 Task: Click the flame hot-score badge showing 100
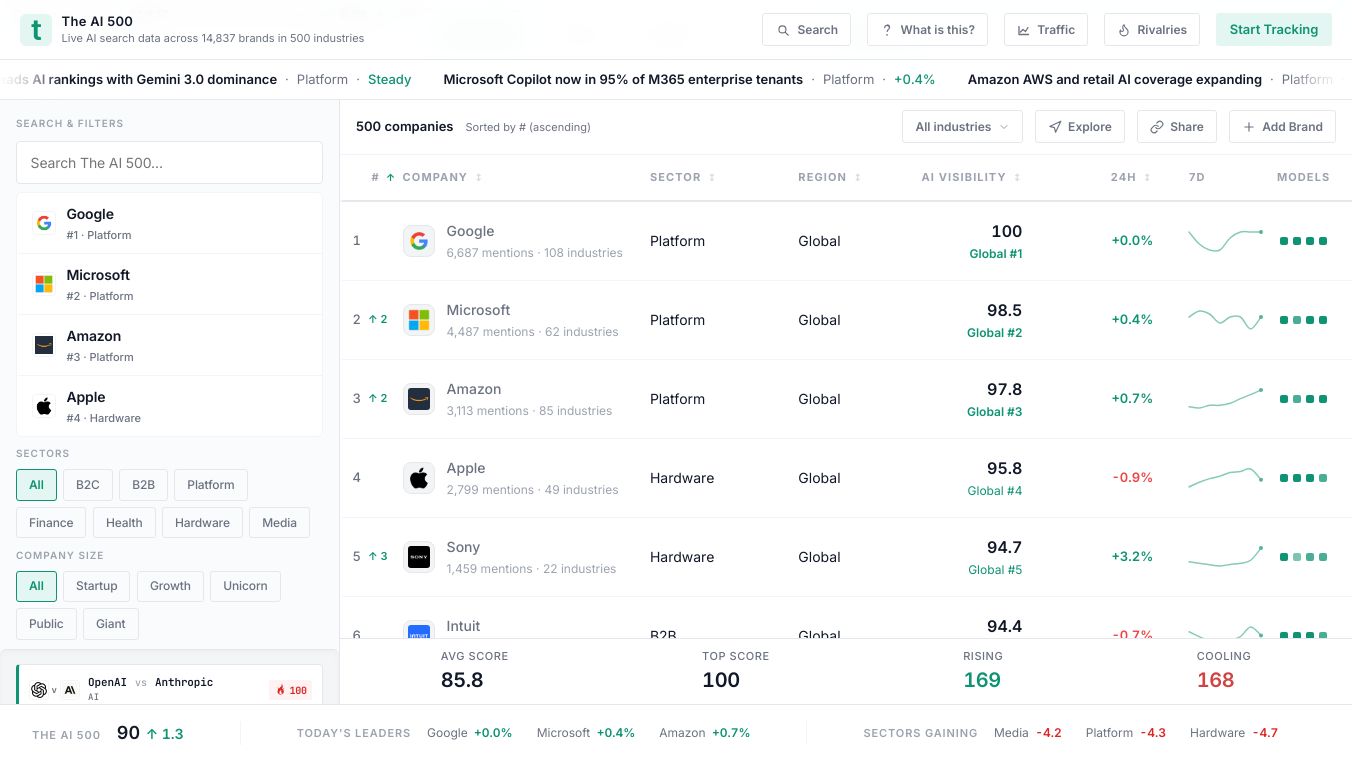point(291,690)
